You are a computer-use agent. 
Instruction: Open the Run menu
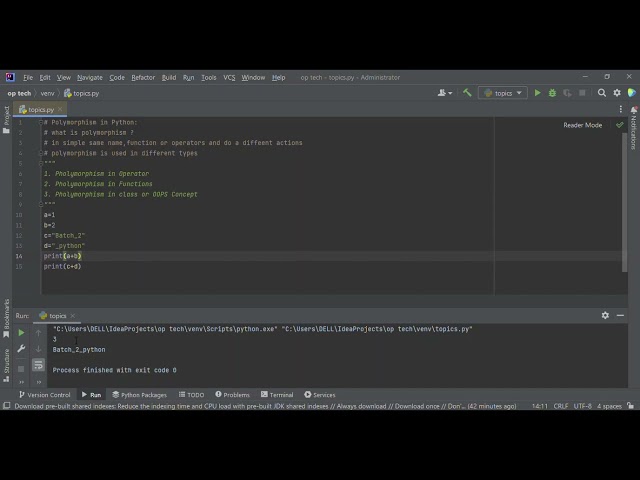click(189, 77)
